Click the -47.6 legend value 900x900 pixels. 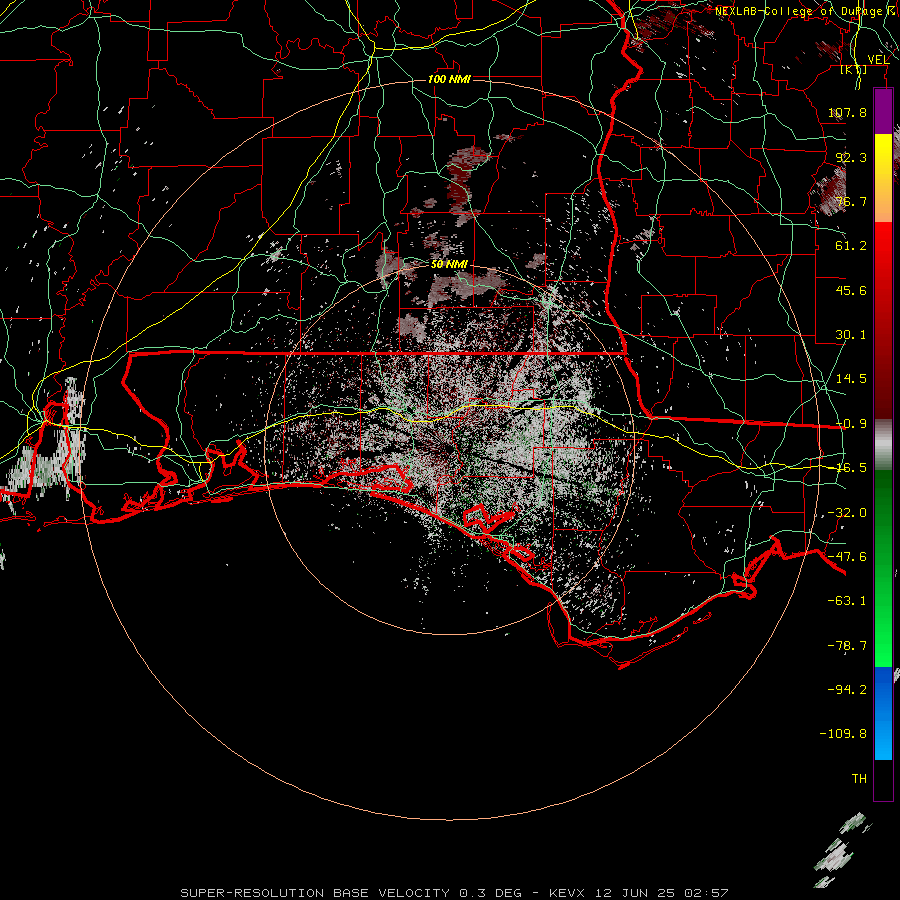tap(847, 557)
